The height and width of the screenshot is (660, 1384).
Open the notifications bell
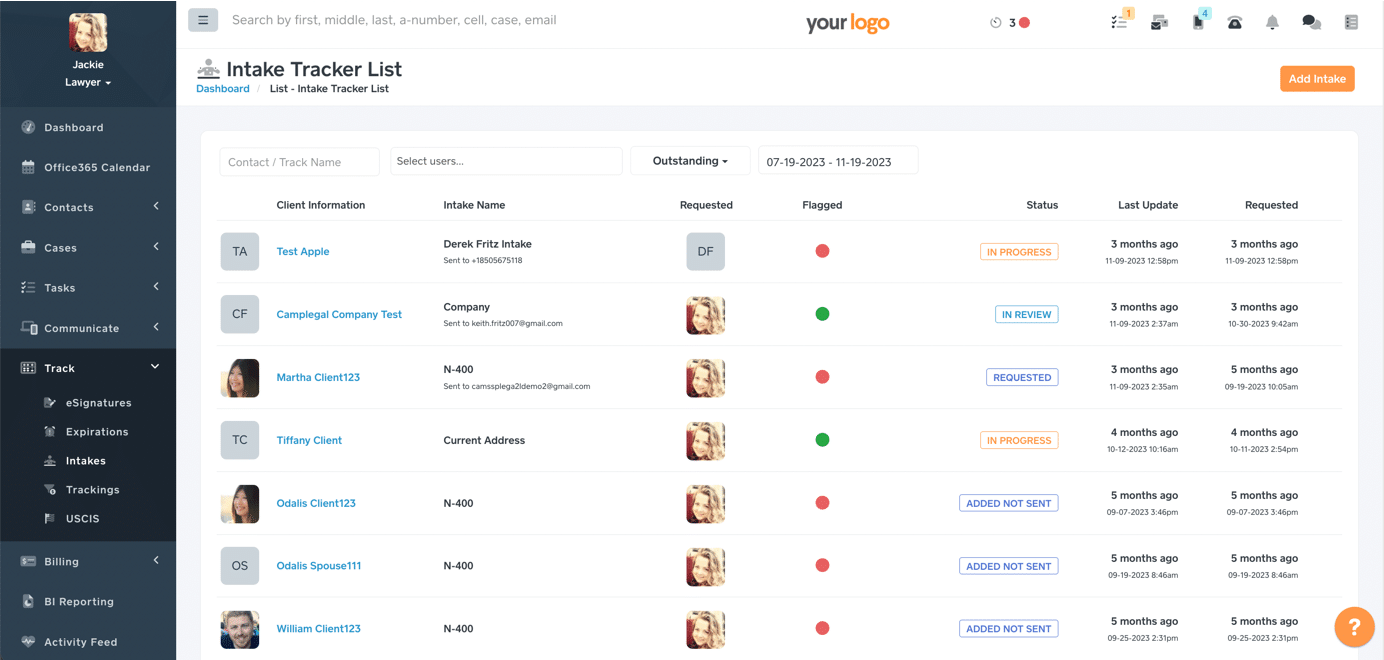1272,22
